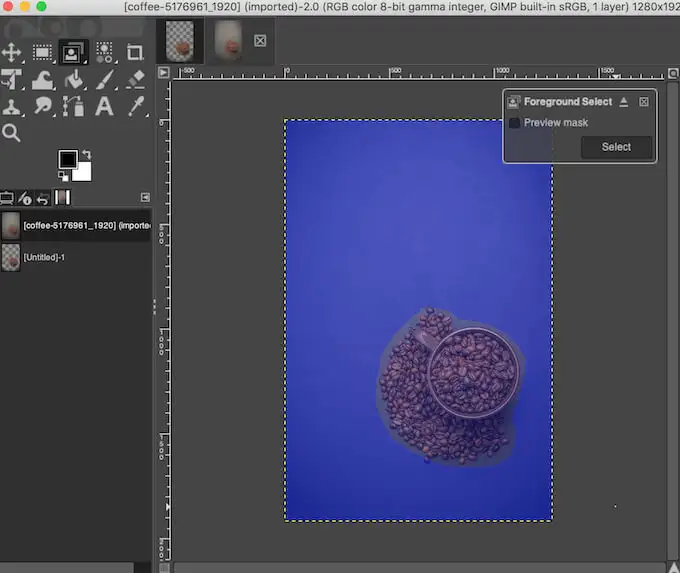Image resolution: width=680 pixels, height=573 pixels.
Task: Open the white background color swatch
Action: (84, 173)
